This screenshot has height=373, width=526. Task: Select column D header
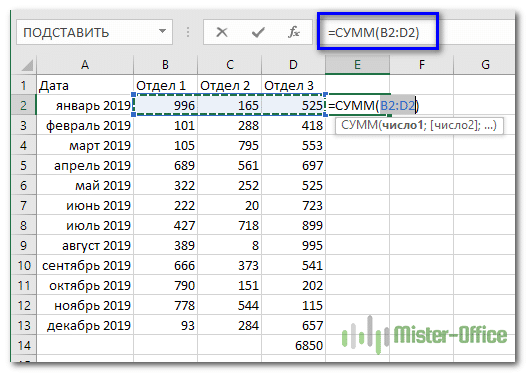pyautogui.click(x=293, y=65)
